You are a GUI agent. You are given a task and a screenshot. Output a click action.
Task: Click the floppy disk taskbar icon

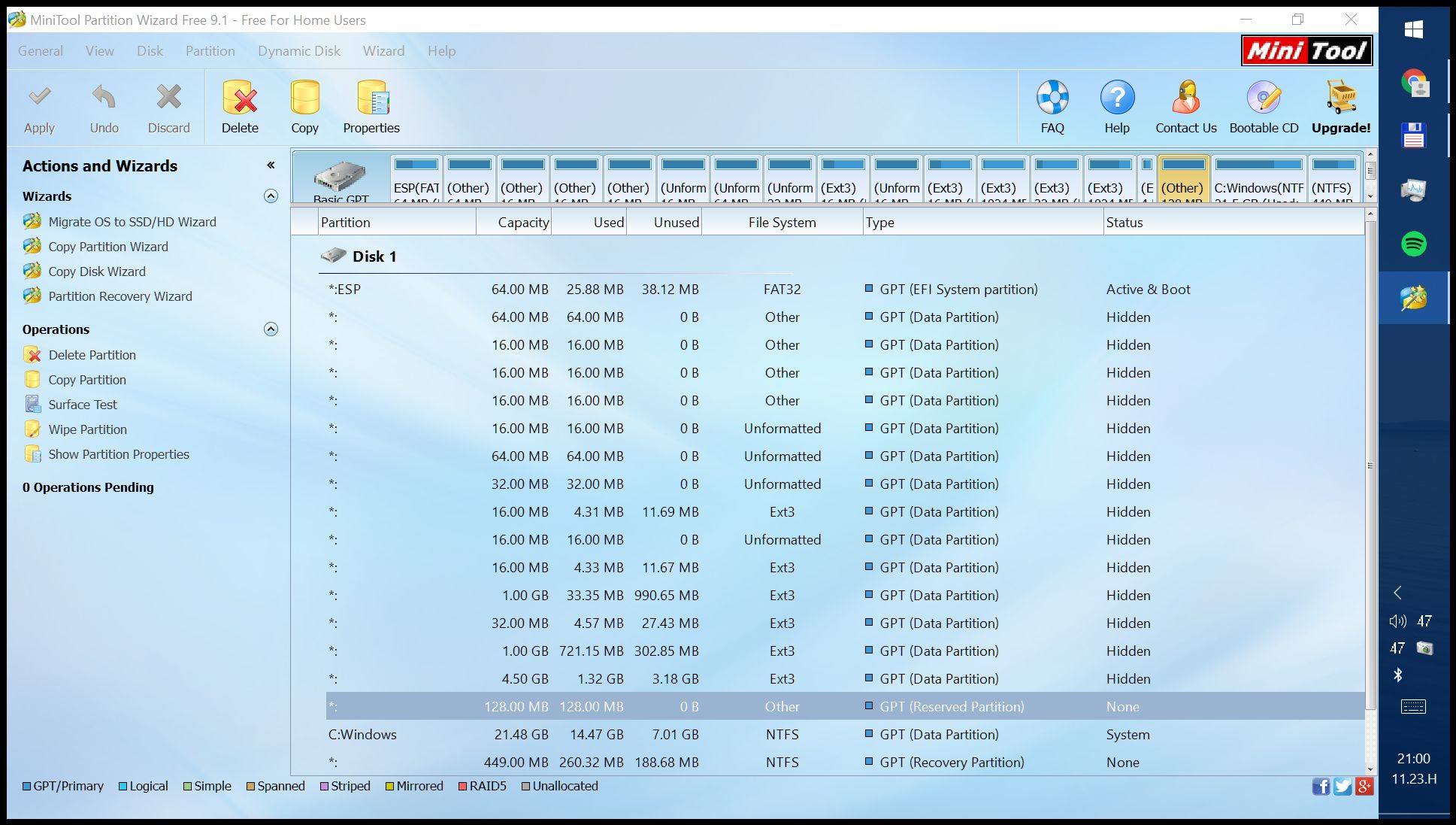pos(1414,136)
